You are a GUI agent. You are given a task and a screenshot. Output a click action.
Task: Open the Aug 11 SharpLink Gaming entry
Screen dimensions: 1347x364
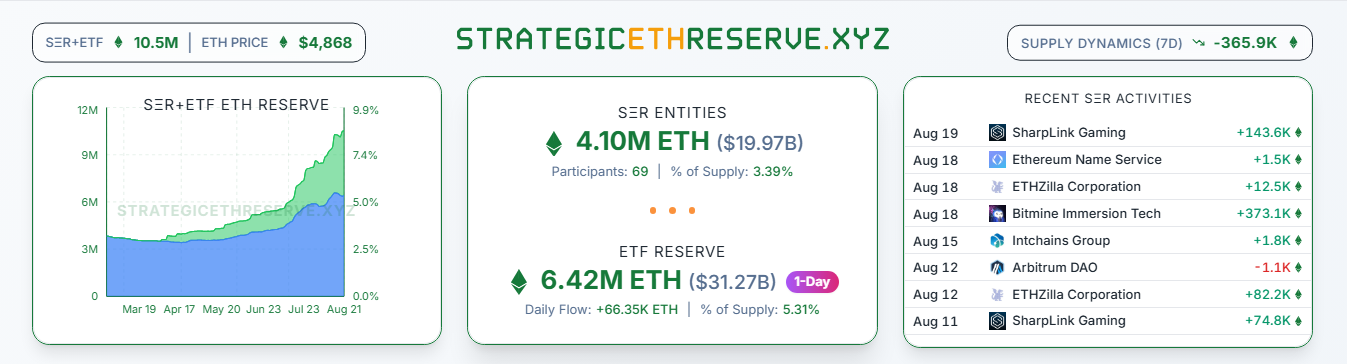(1110, 321)
